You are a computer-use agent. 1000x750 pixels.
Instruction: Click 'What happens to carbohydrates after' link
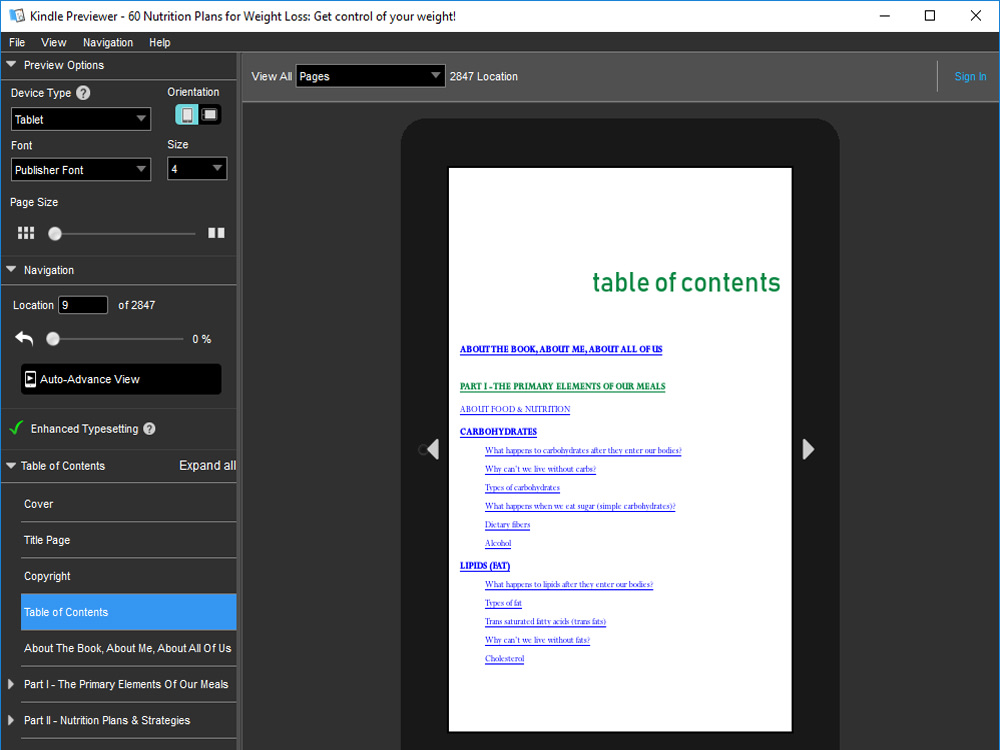coord(583,450)
